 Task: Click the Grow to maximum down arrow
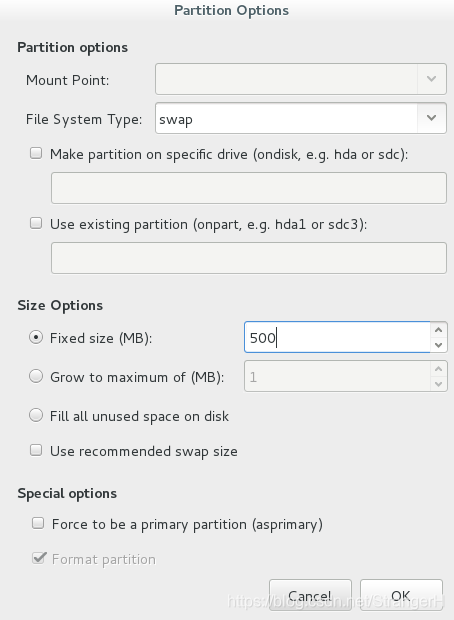coord(439,384)
